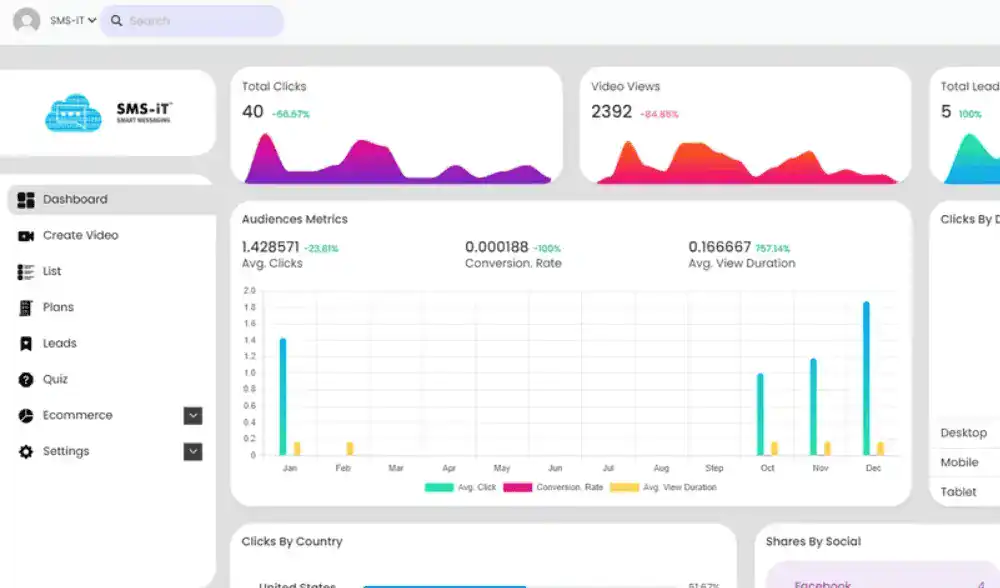This screenshot has width=1000, height=588.
Task: Click the Leads bookmark icon
Action: coord(26,344)
